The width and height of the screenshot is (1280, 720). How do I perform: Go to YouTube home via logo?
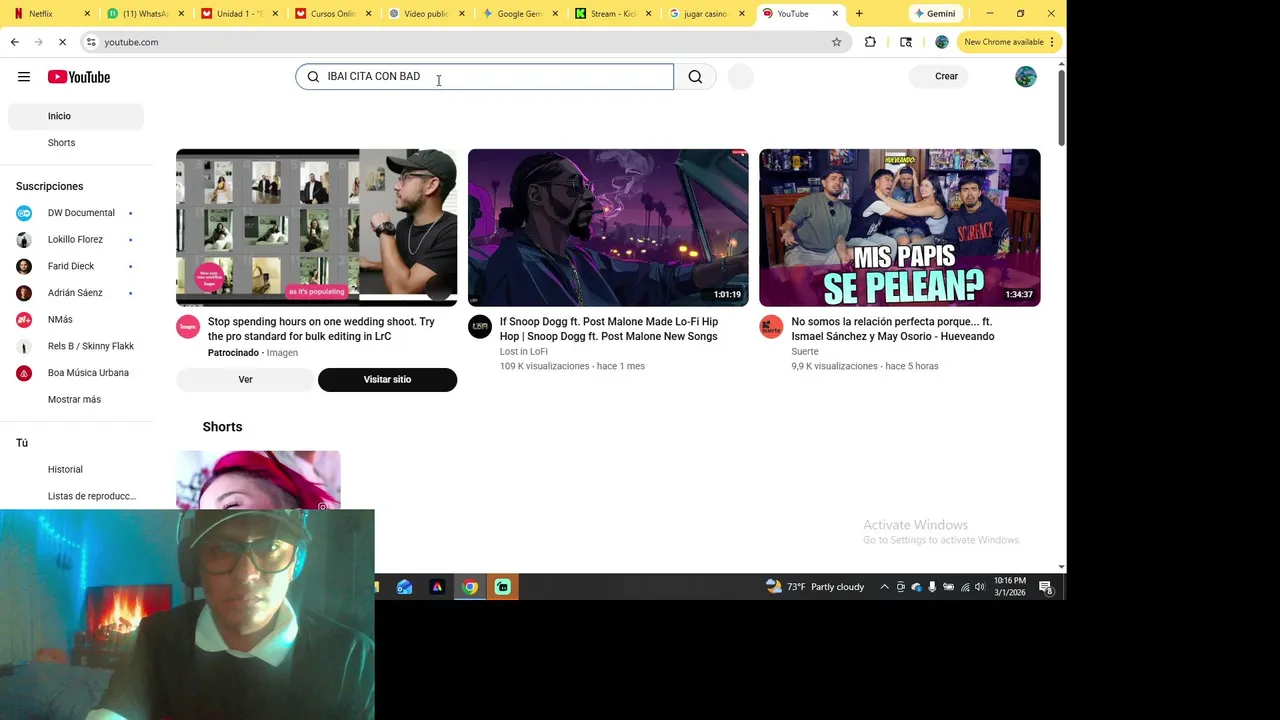[79, 77]
